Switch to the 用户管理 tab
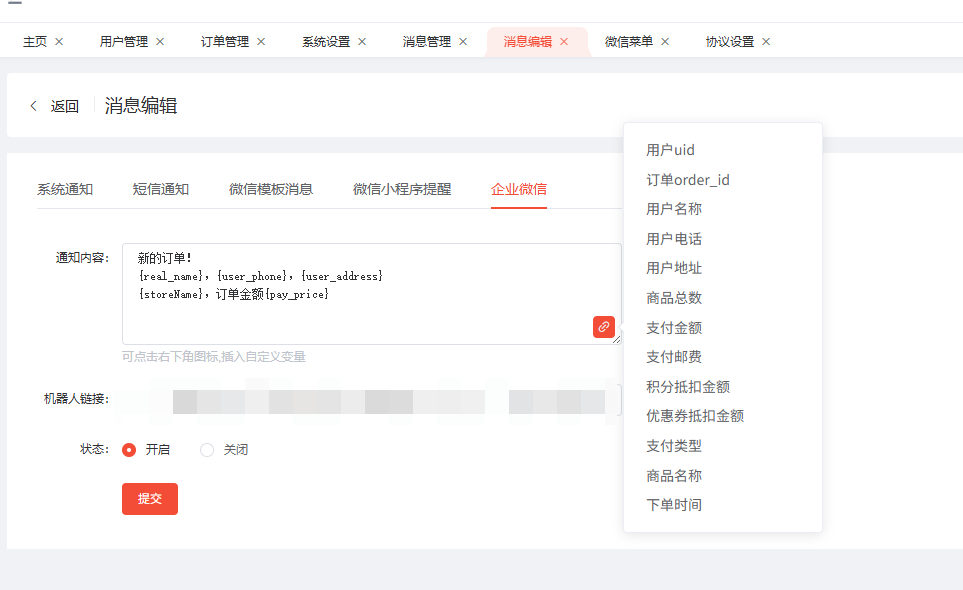 [x=124, y=42]
